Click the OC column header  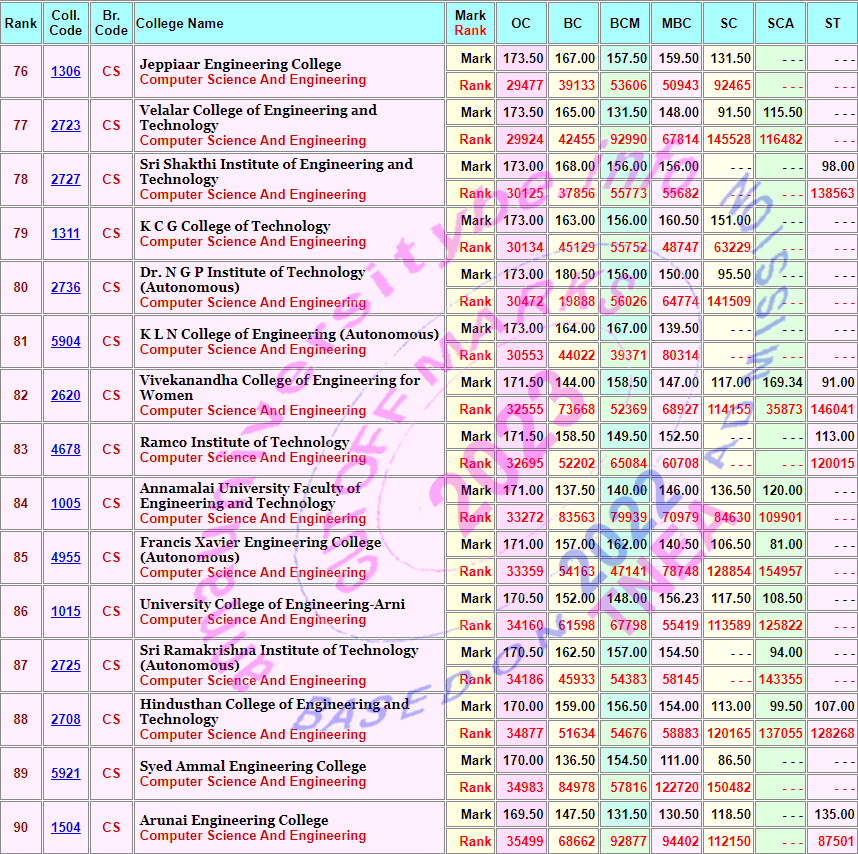[521, 23]
